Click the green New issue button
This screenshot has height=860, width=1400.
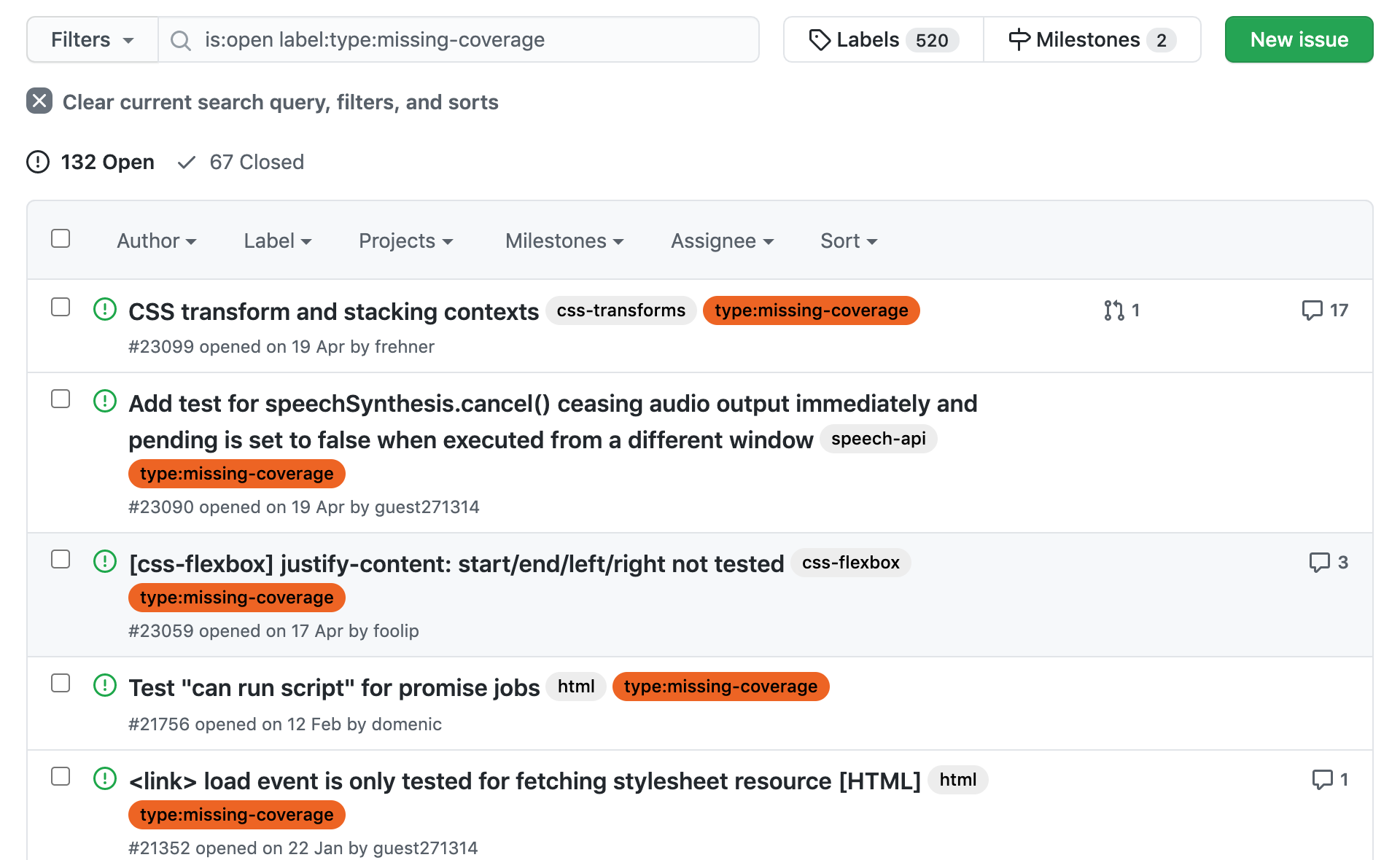pos(1299,40)
